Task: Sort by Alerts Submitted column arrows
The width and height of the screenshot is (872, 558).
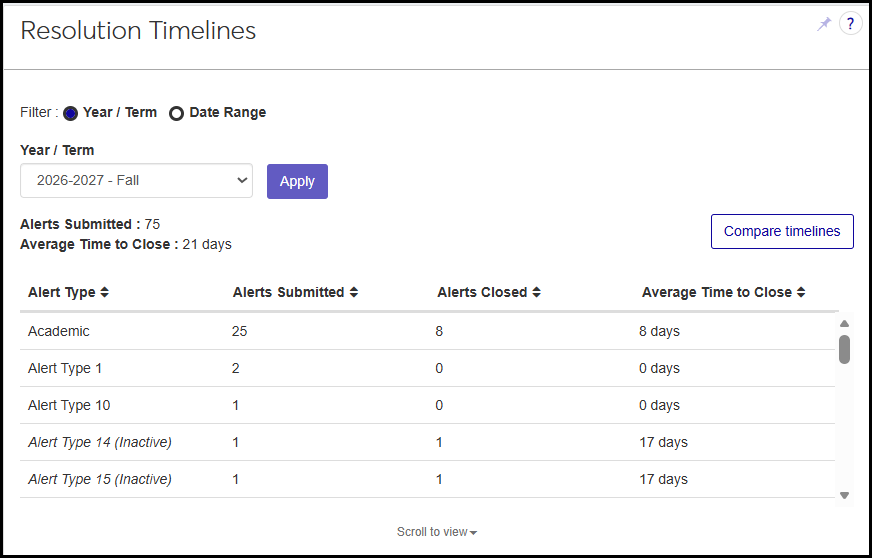Action: (x=354, y=292)
